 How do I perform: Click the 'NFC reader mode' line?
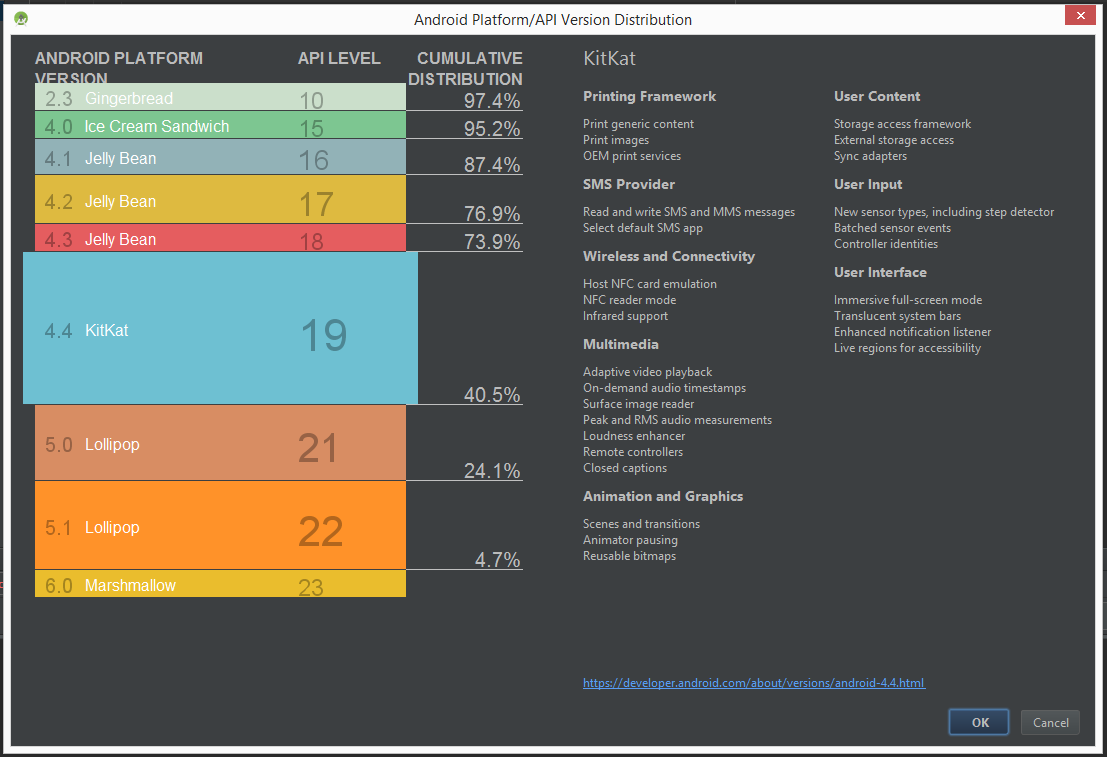[630, 300]
